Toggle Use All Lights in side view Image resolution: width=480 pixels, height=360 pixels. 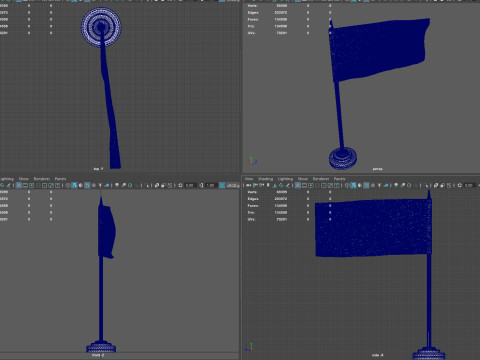click(379, 185)
